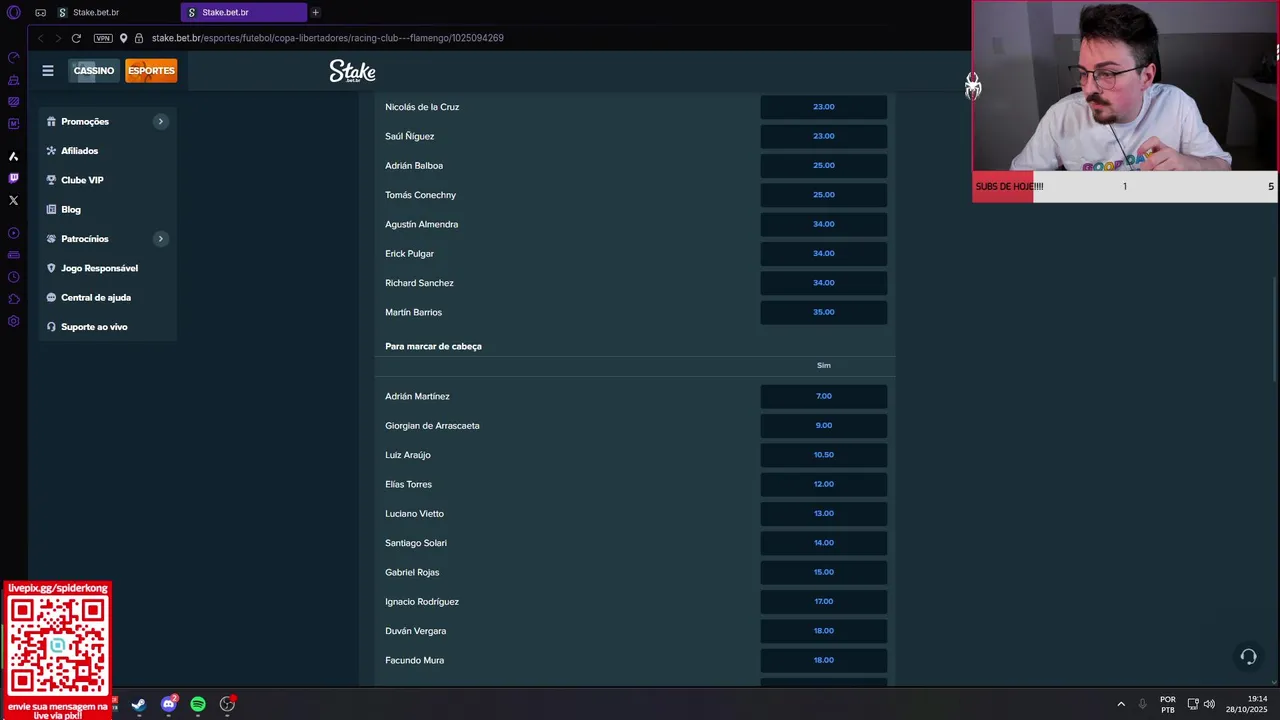Click Clube VIP trophy icon
Image resolution: width=1280 pixels, height=720 pixels.
(51, 180)
